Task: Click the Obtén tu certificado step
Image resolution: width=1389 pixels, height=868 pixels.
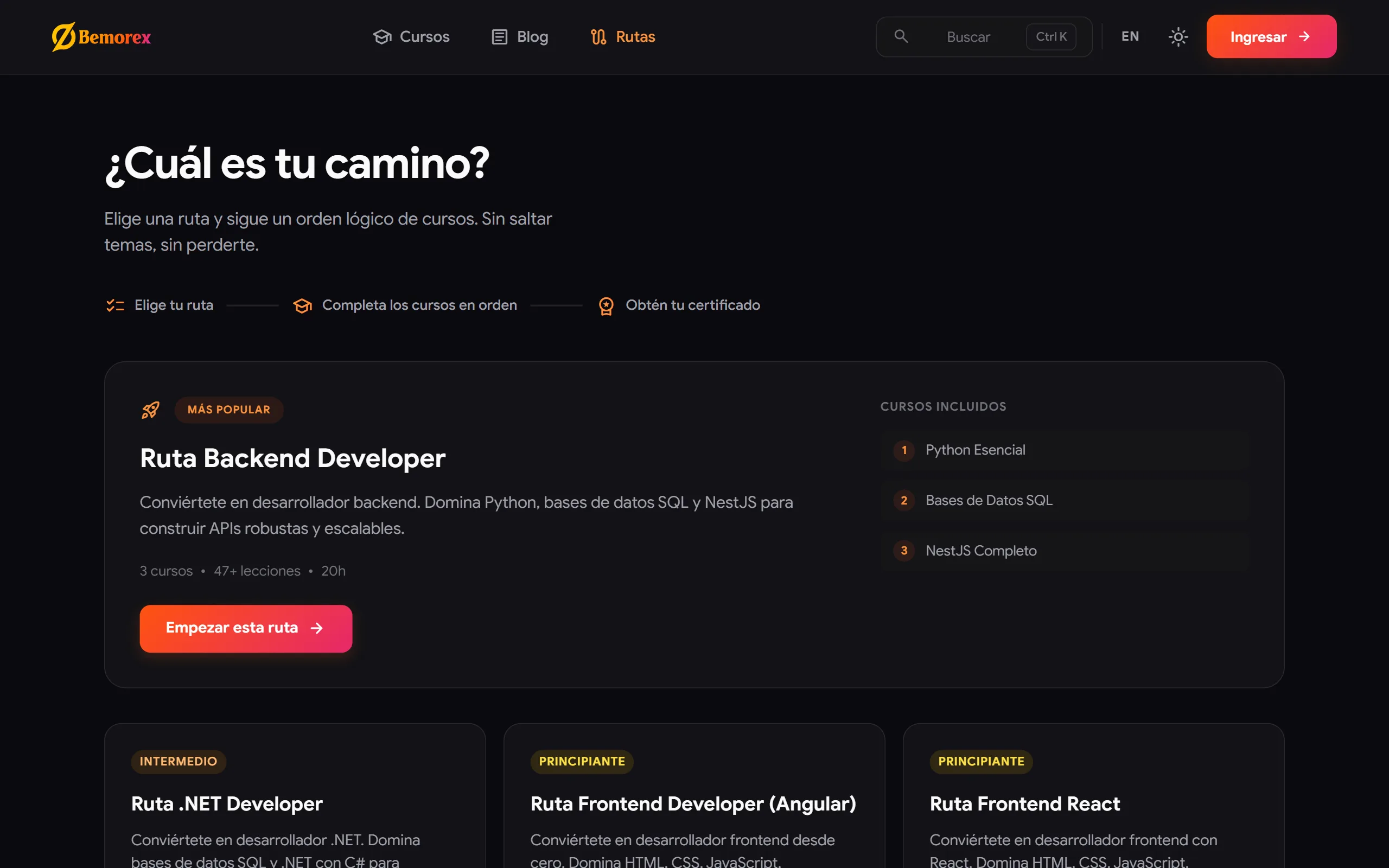Action: pos(679,305)
